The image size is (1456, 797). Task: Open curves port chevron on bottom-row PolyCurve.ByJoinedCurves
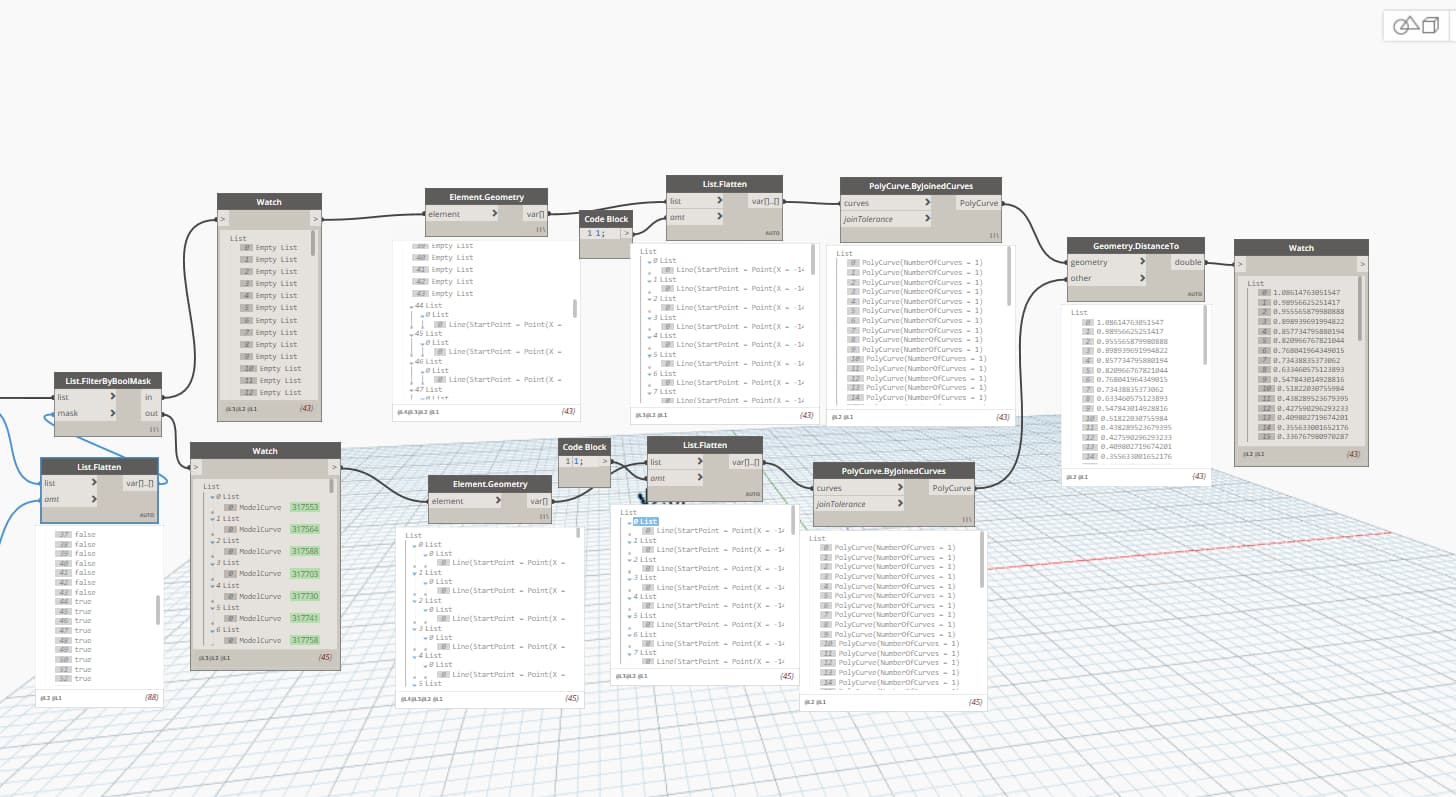coord(900,488)
